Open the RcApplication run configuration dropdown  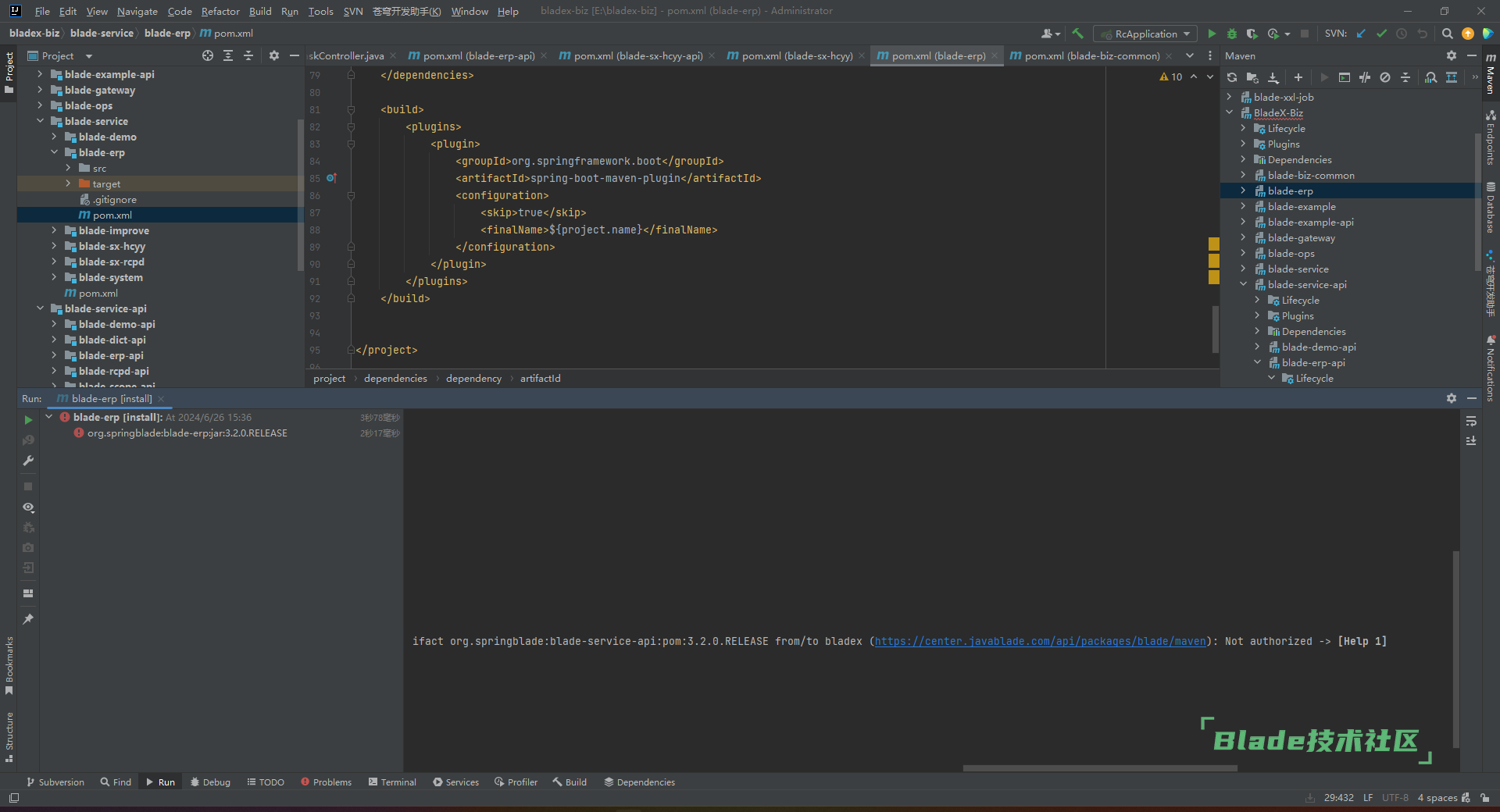[x=1145, y=34]
